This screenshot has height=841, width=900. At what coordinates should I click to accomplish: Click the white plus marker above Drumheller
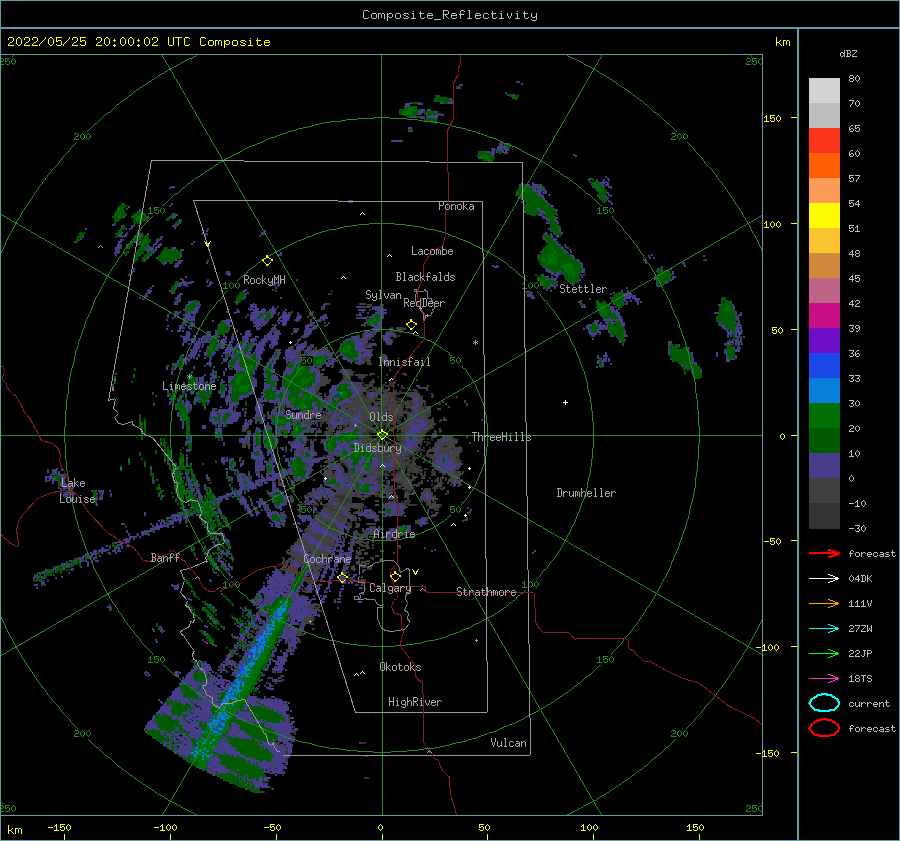(x=565, y=402)
